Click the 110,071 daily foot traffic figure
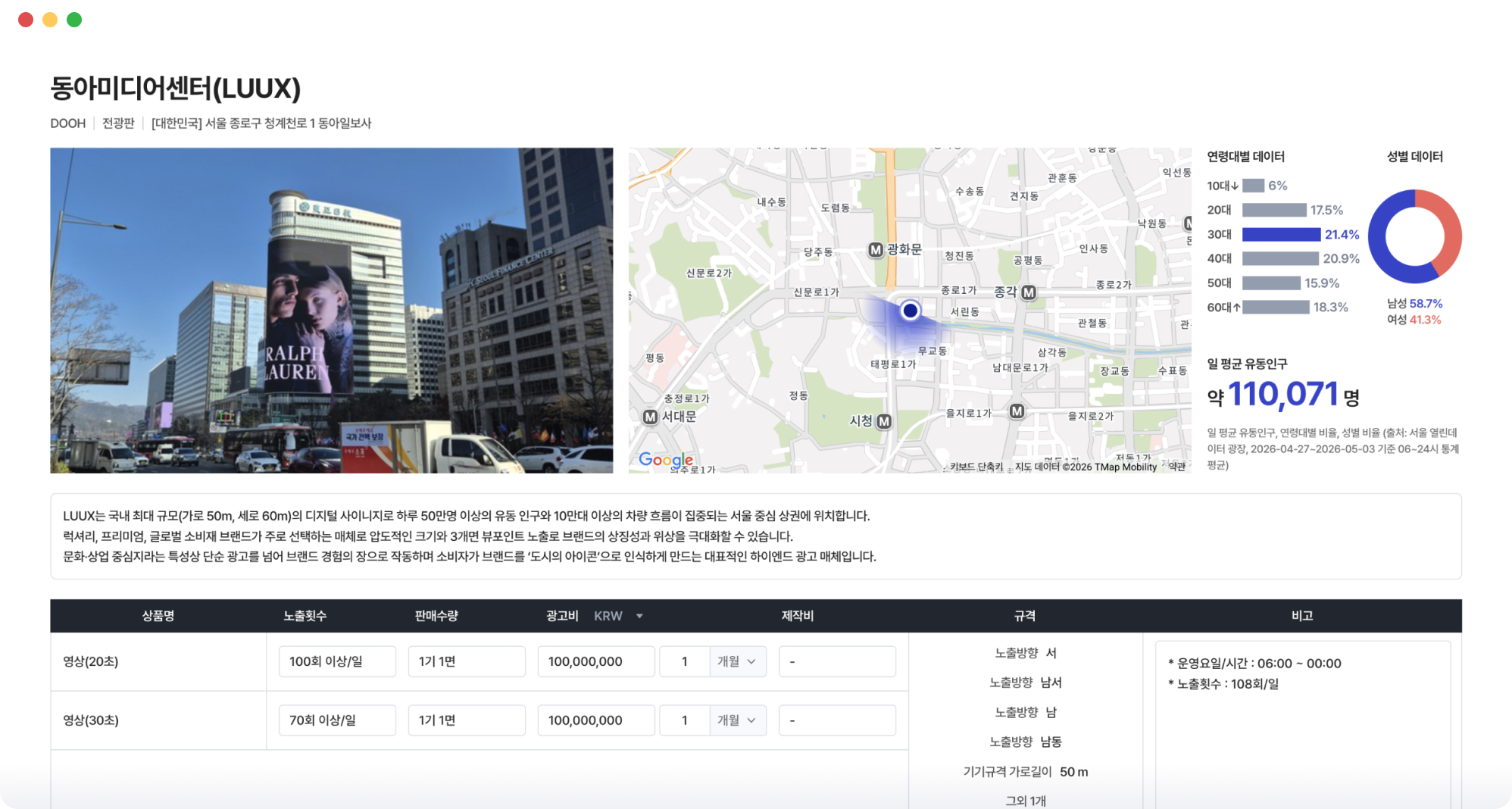Screen dimensions: 1512x809 (x=1283, y=394)
